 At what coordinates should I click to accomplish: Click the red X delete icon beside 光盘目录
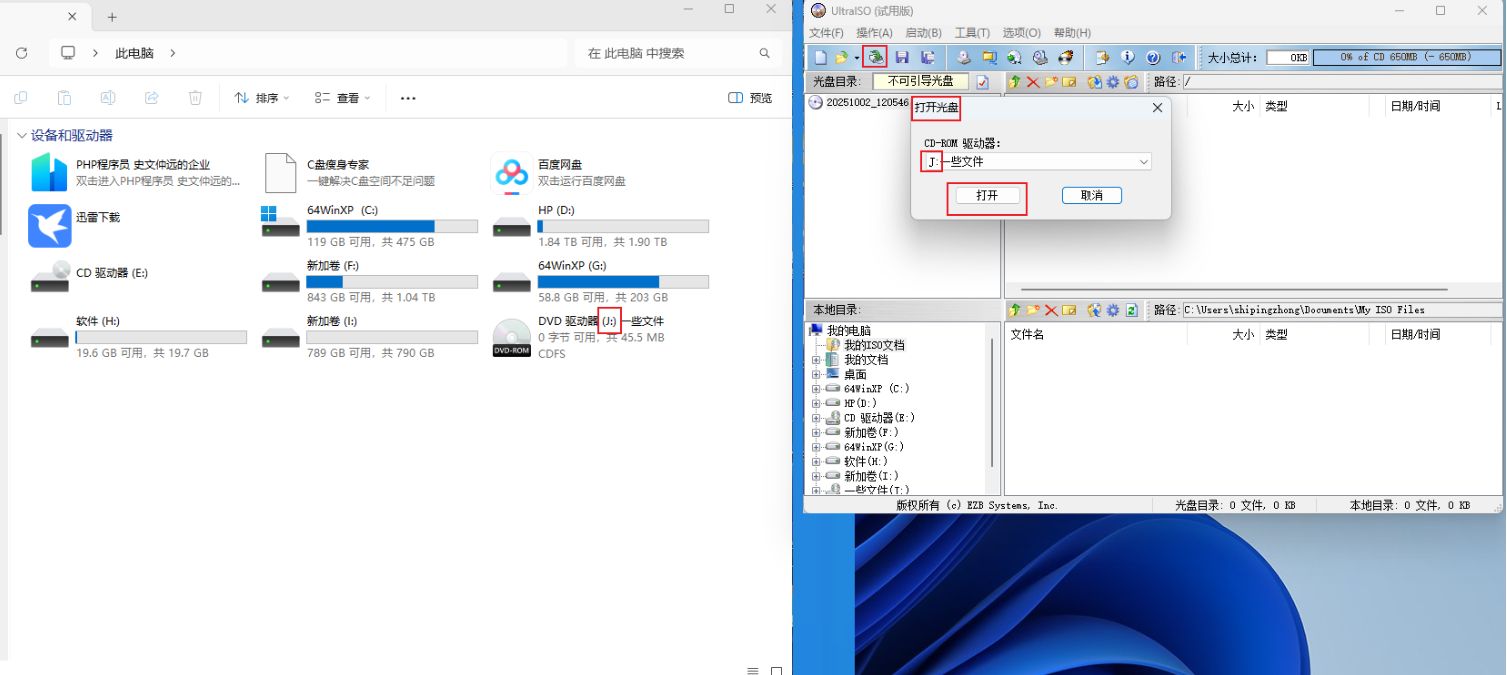pyautogui.click(x=1033, y=82)
